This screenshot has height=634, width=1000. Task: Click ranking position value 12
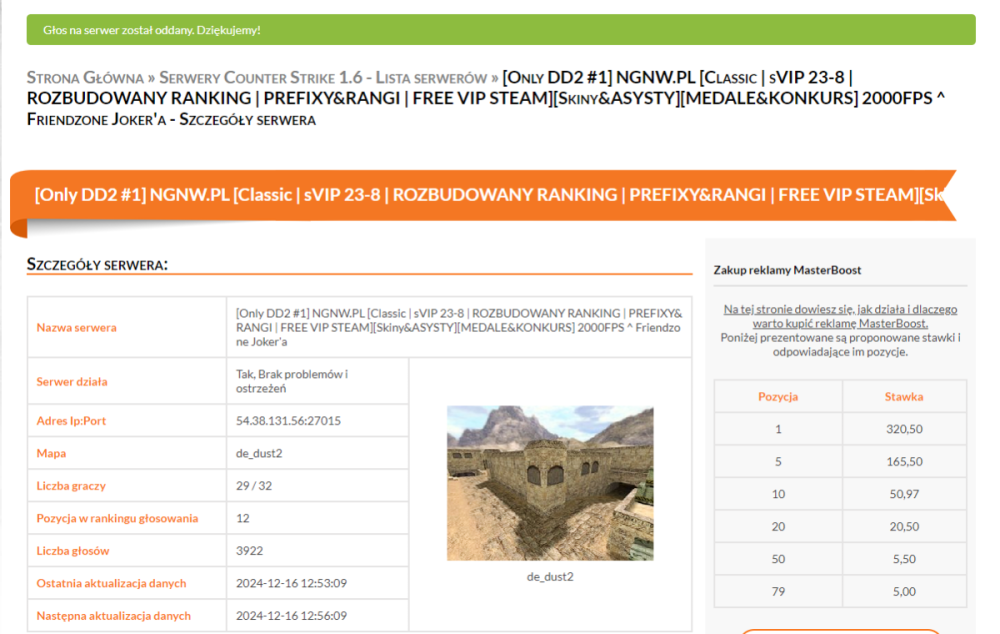242,519
